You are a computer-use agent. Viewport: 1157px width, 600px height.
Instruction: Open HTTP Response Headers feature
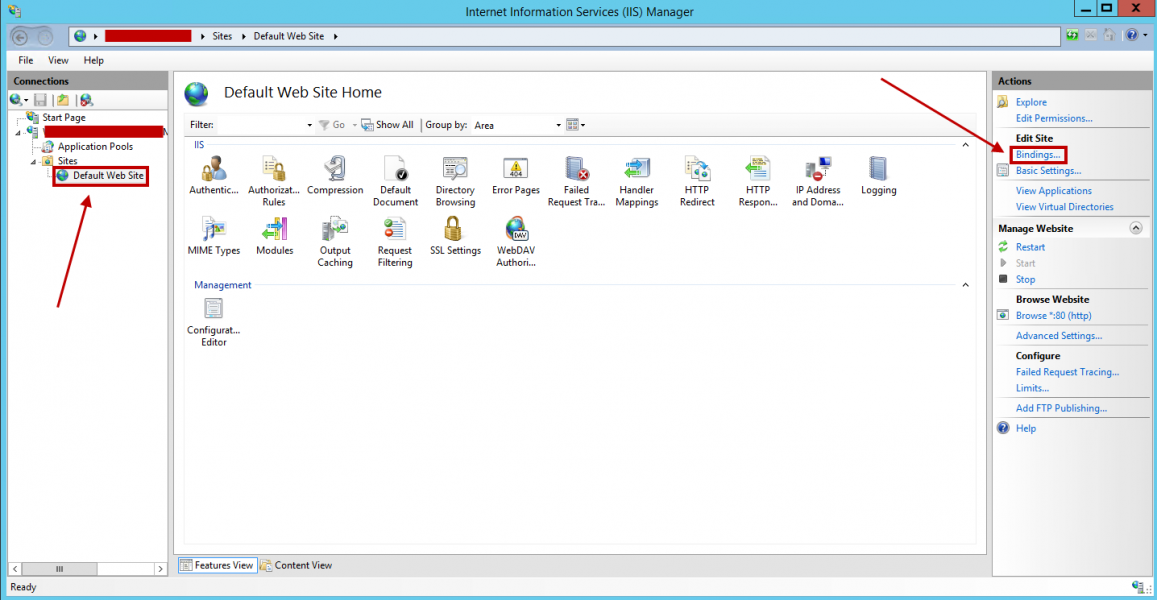(x=758, y=182)
